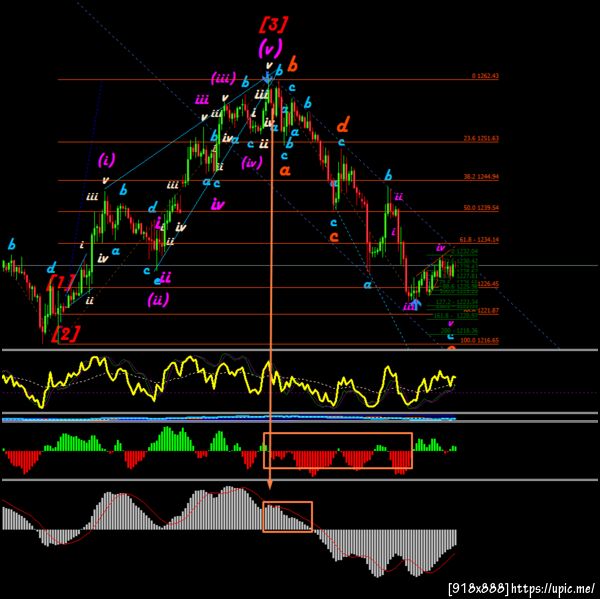Screen dimensions: 600x599
Task: Click the 0 1262.43 Fibonacci level label
Action: pyautogui.click(x=485, y=76)
